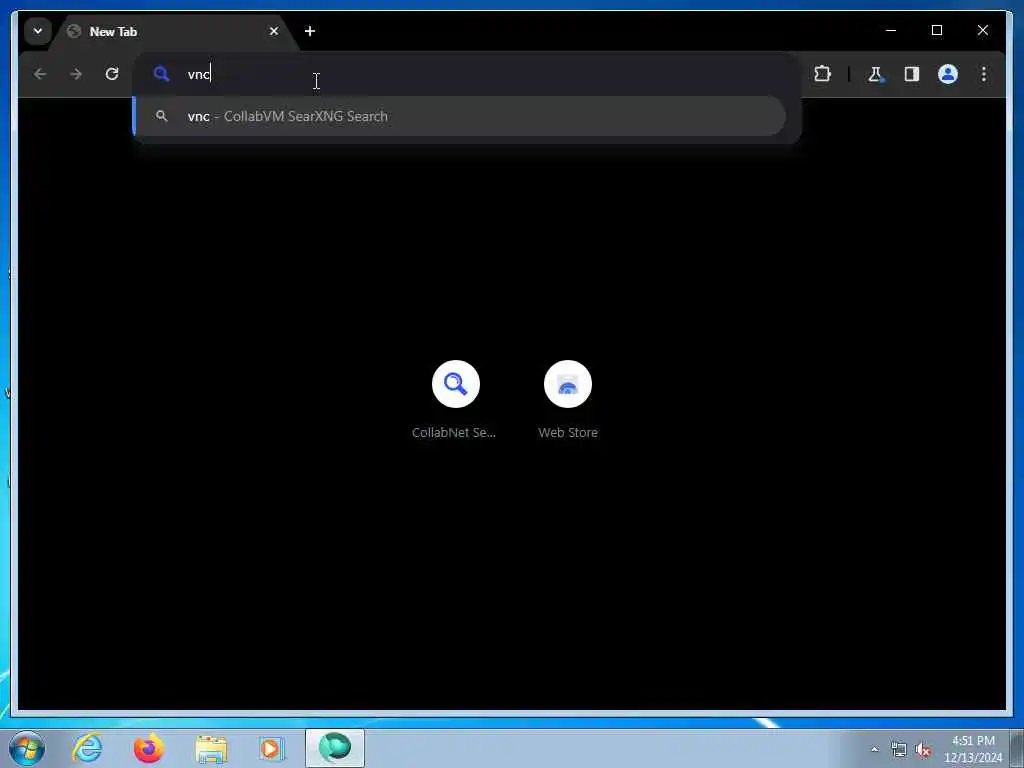Open Windows Explorer from taskbar

[211, 748]
